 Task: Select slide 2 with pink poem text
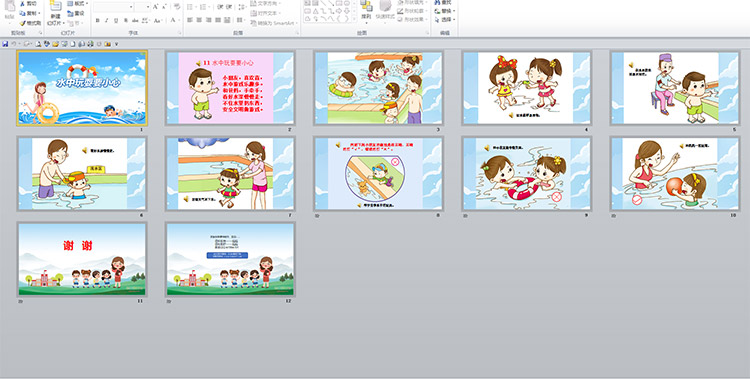click(x=230, y=88)
